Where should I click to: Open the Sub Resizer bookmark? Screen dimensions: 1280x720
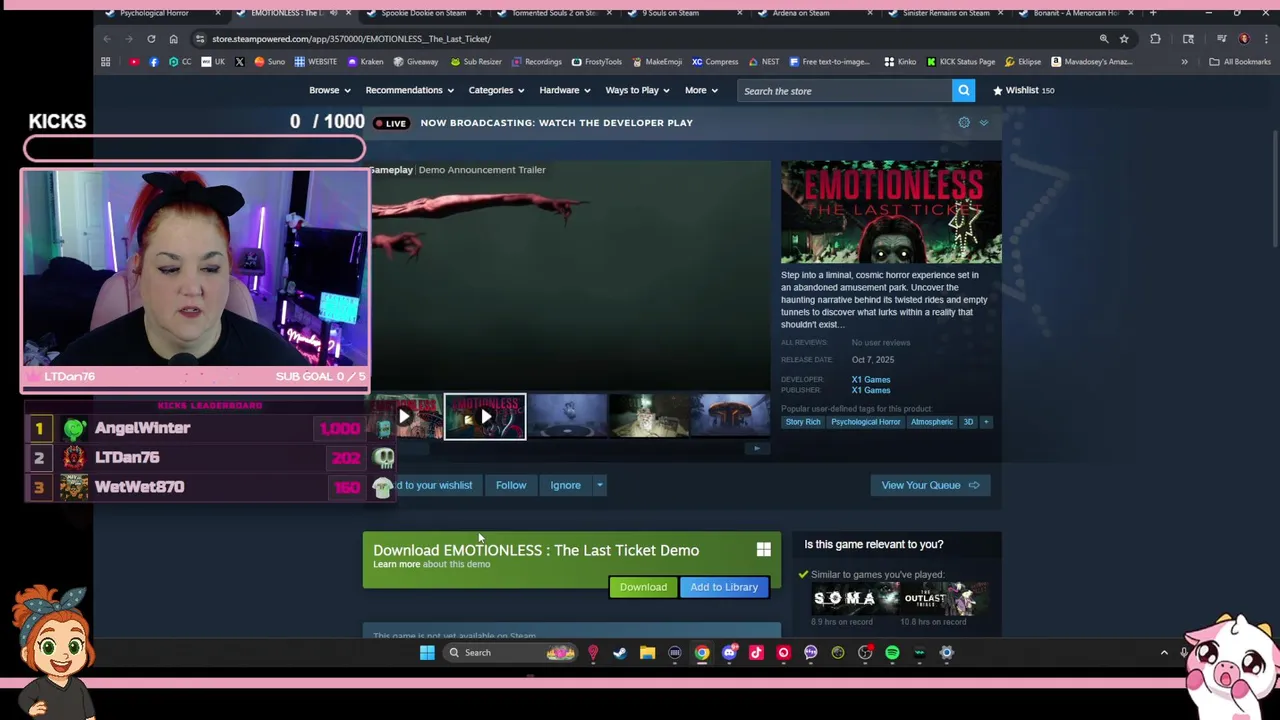pos(475,61)
